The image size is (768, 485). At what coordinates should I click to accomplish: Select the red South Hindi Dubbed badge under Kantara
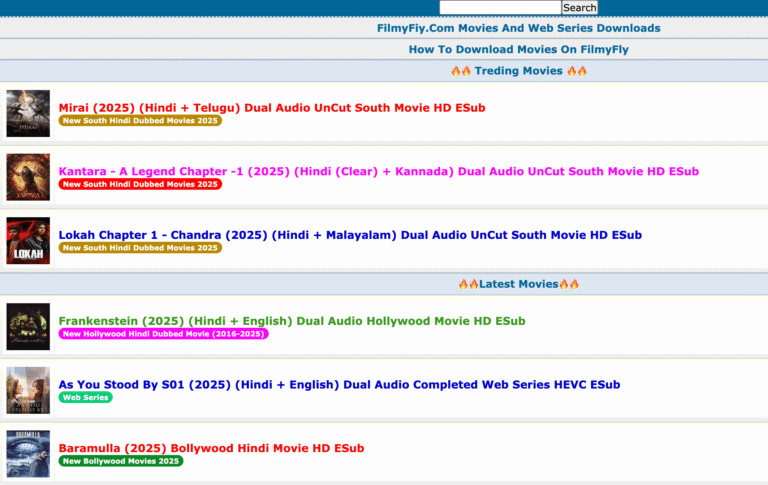tap(140, 185)
